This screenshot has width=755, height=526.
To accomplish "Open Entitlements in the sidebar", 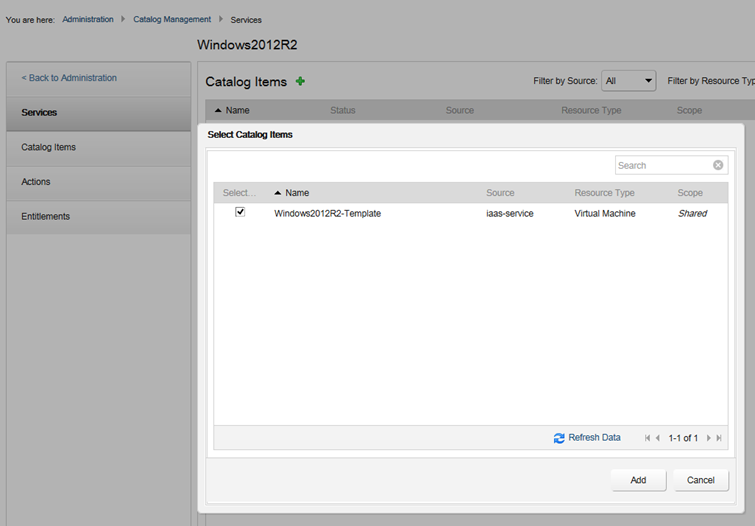I will click(99, 217).
